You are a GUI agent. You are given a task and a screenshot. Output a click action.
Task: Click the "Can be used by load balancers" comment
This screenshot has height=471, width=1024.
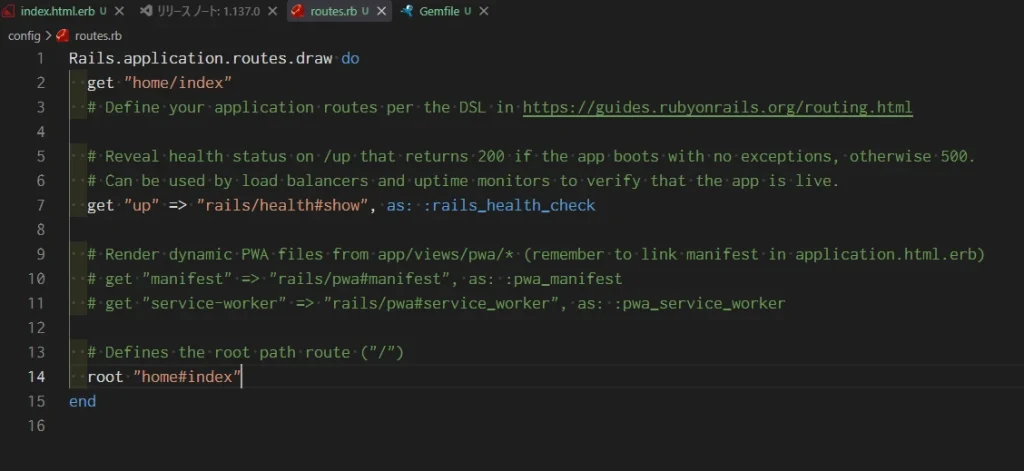click(x=463, y=181)
